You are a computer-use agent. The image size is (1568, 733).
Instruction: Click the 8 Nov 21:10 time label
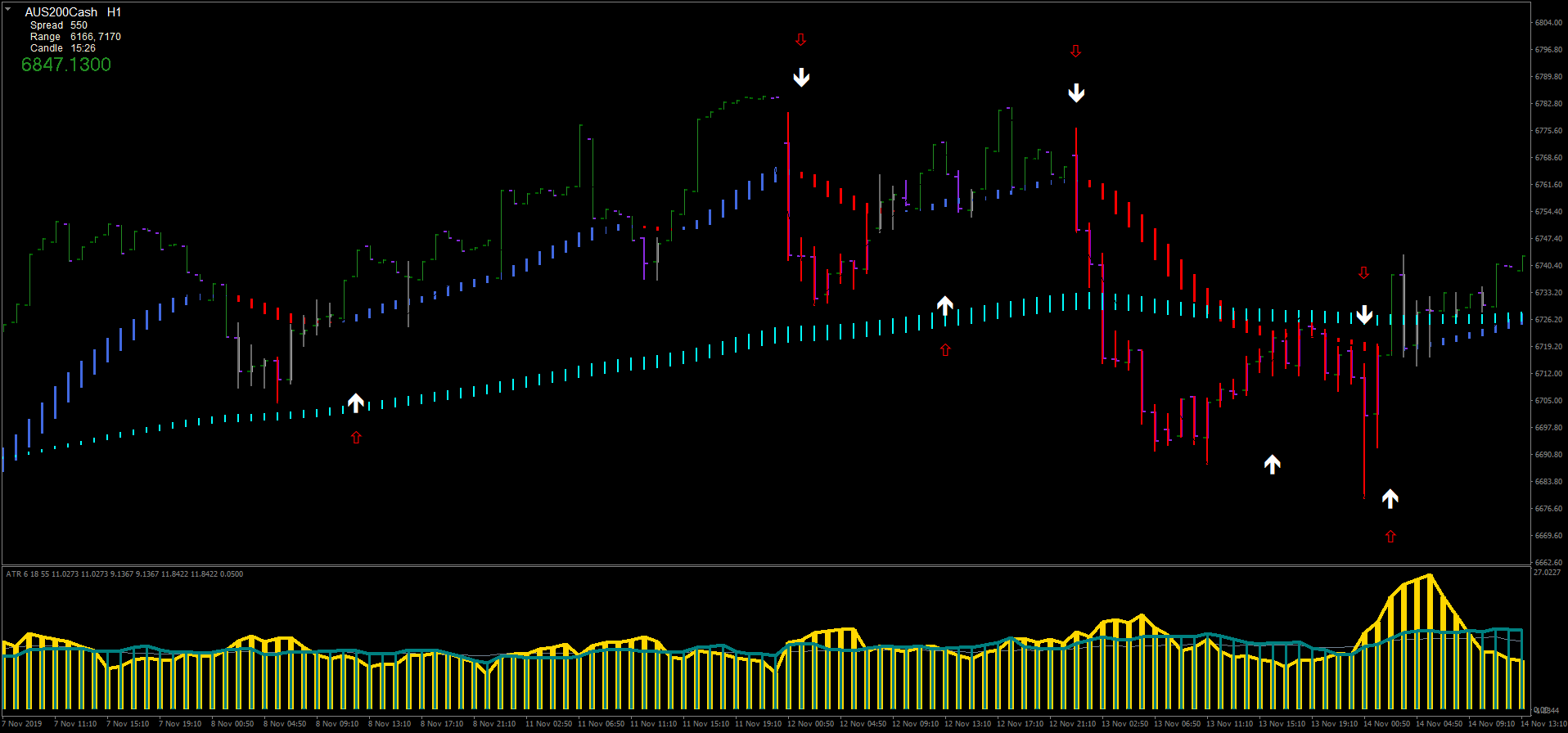(x=494, y=724)
